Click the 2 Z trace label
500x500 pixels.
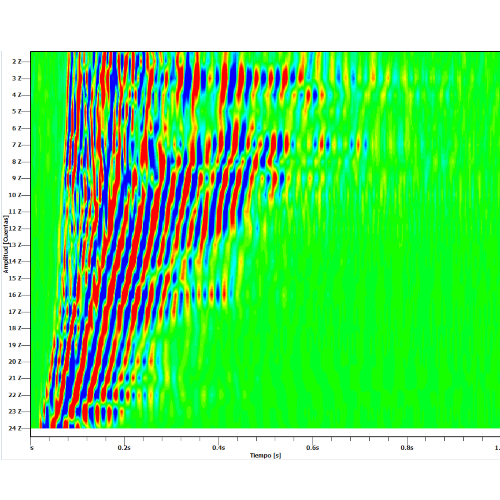pos(17,62)
